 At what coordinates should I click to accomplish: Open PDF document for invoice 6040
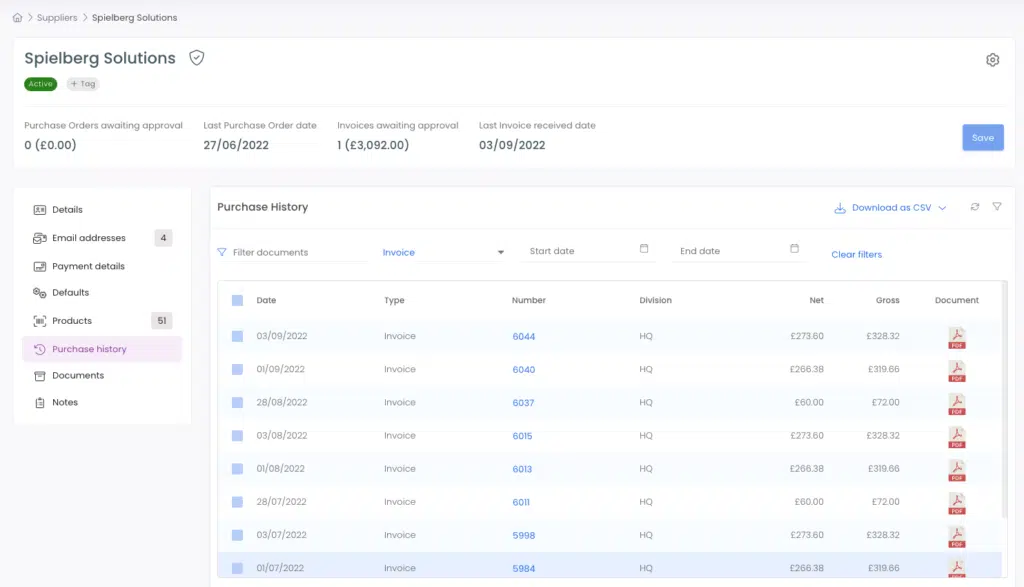[957, 371]
